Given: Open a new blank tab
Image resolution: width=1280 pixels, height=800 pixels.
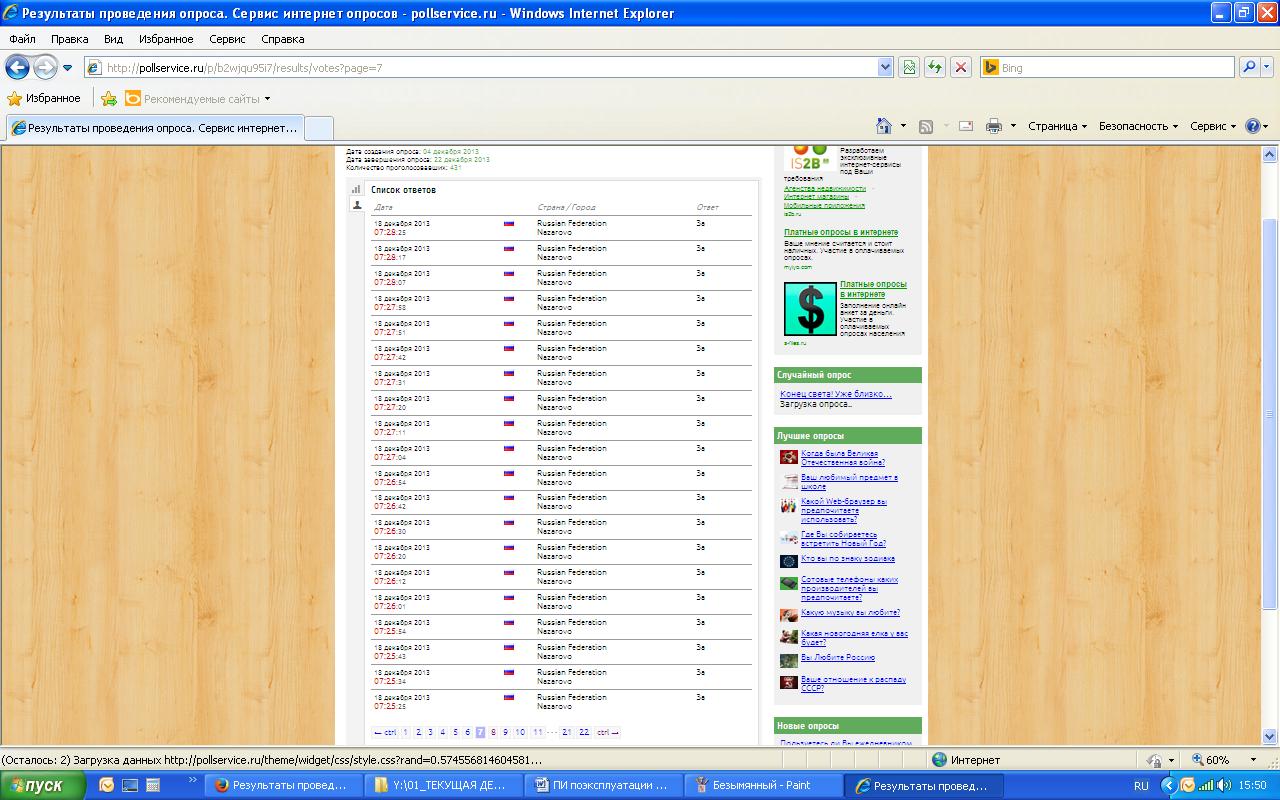Looking at the screenshot, I should (x=318, y=128).
